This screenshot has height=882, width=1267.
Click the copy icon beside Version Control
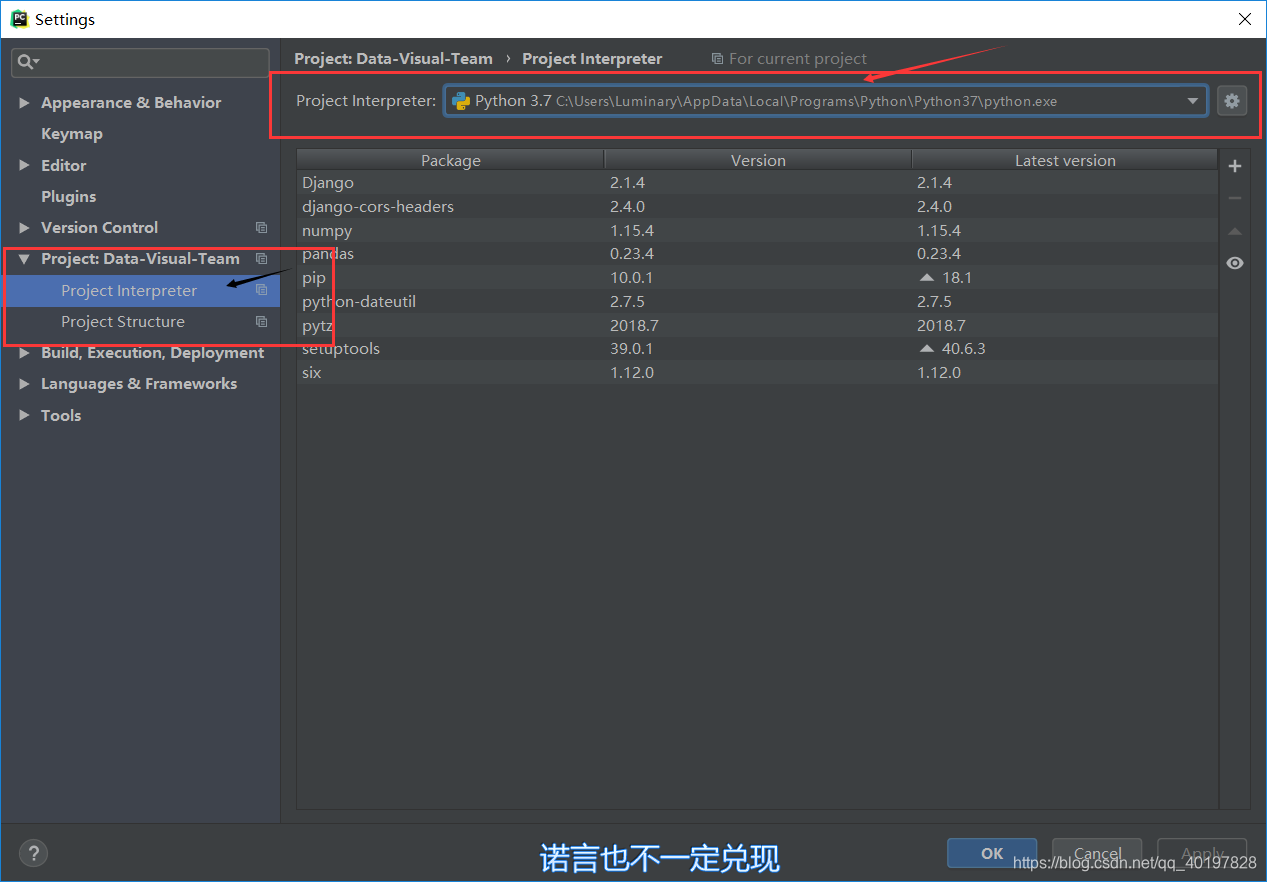click(x=261, y=228)
